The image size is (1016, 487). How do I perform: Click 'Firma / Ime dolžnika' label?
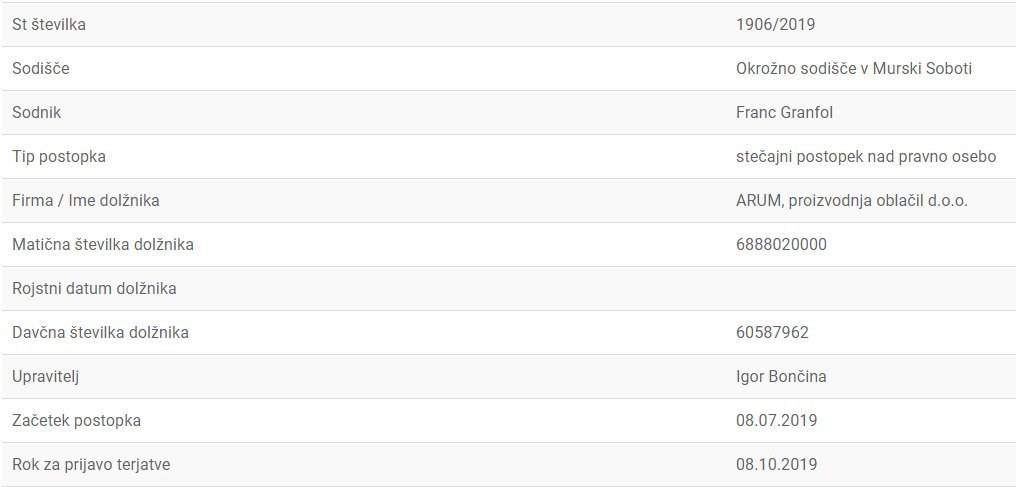(x=86, y=201)
